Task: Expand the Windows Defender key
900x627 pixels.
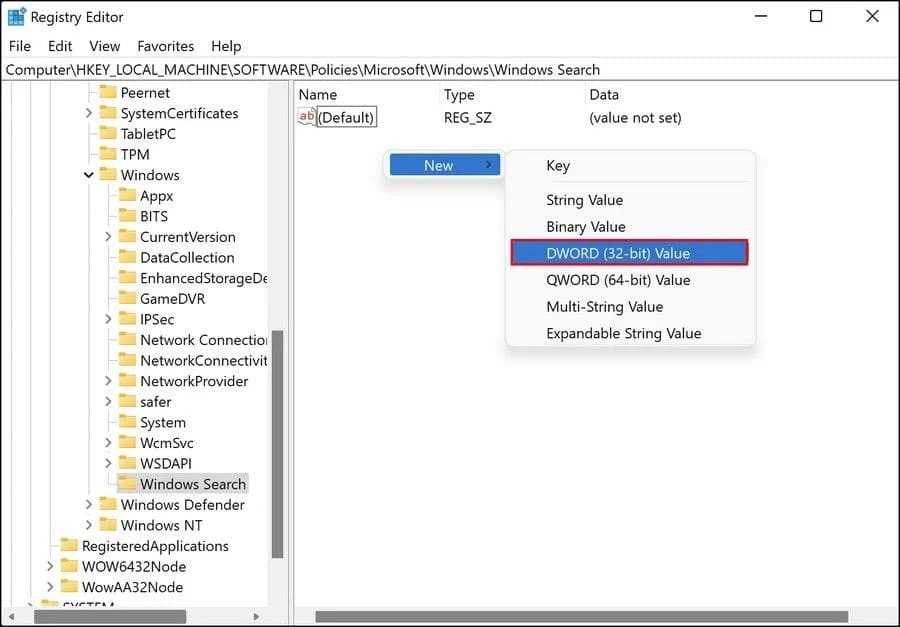Action: point(89,505)
